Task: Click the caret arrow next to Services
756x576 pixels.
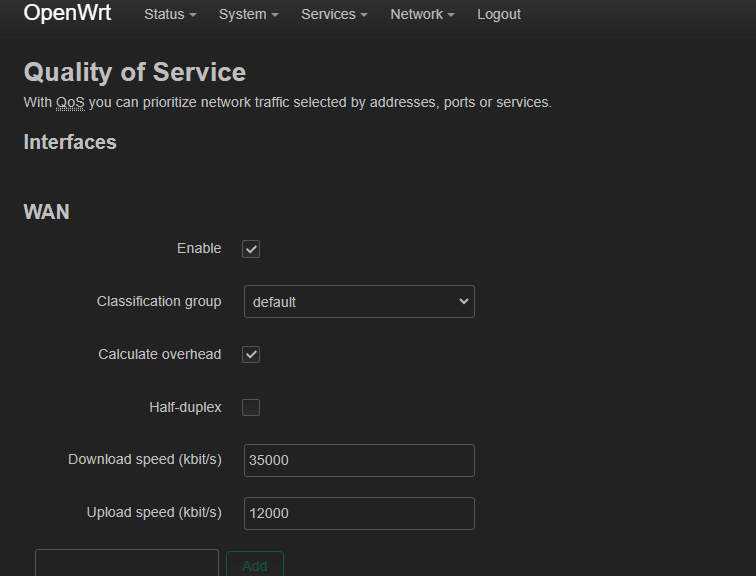Action: click(364, 15)
